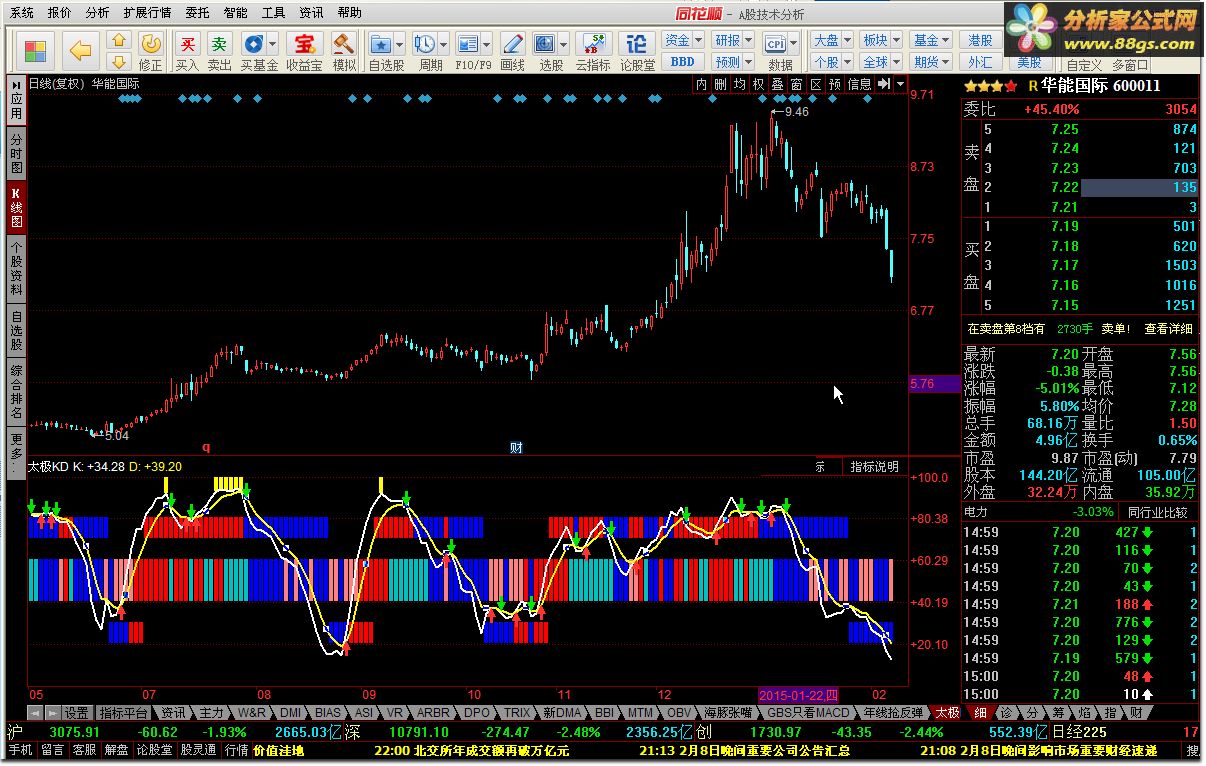The width and height of the screenshot is (1206, 766).
Task: Open the 买入 buy icon
Action: tap(187, 51)
